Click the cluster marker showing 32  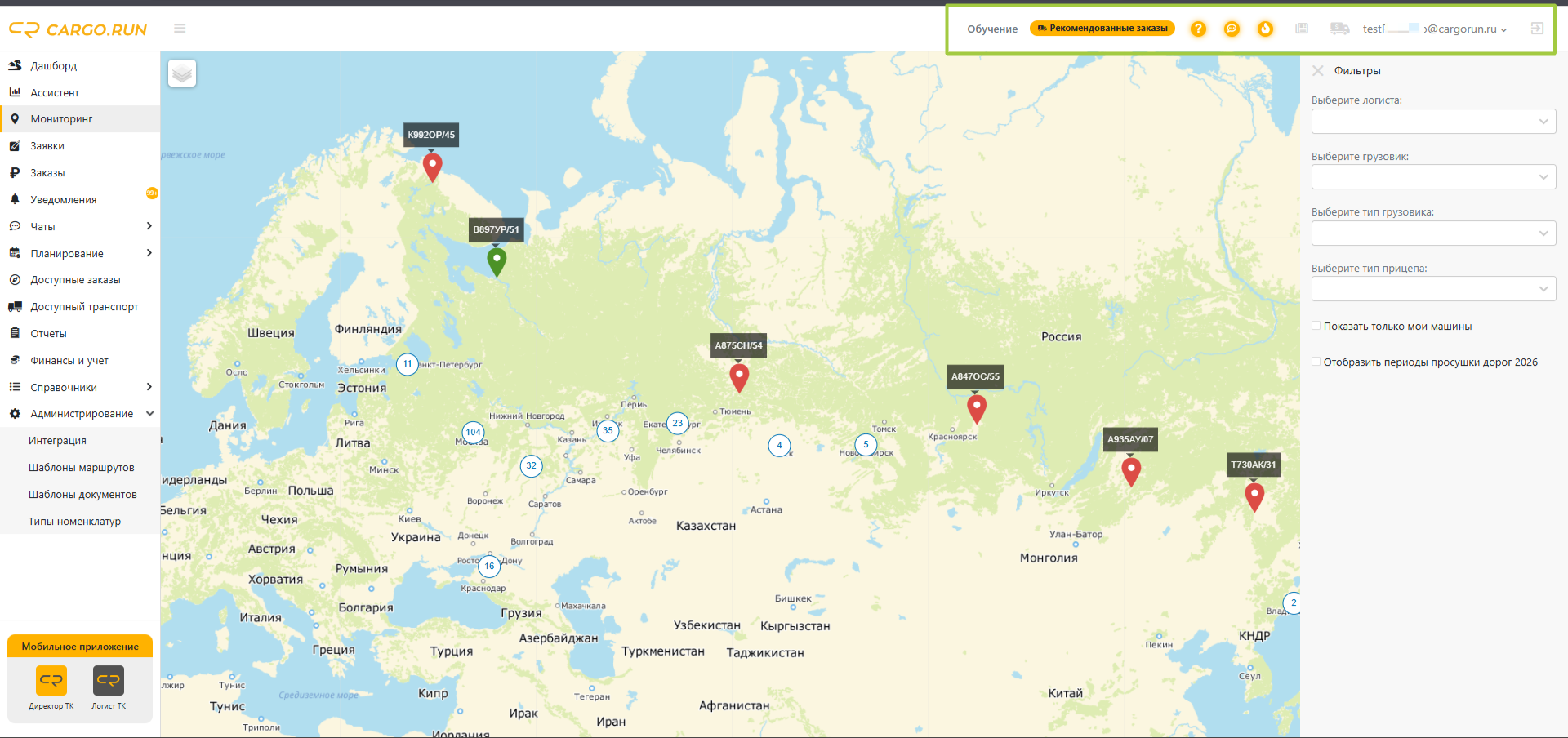click(532, 466)
